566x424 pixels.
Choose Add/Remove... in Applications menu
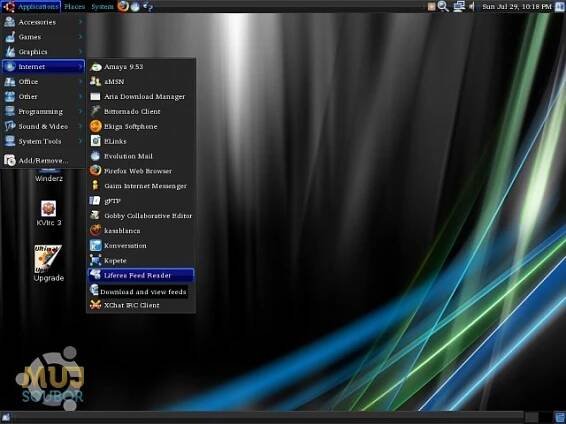click(43, 160)
